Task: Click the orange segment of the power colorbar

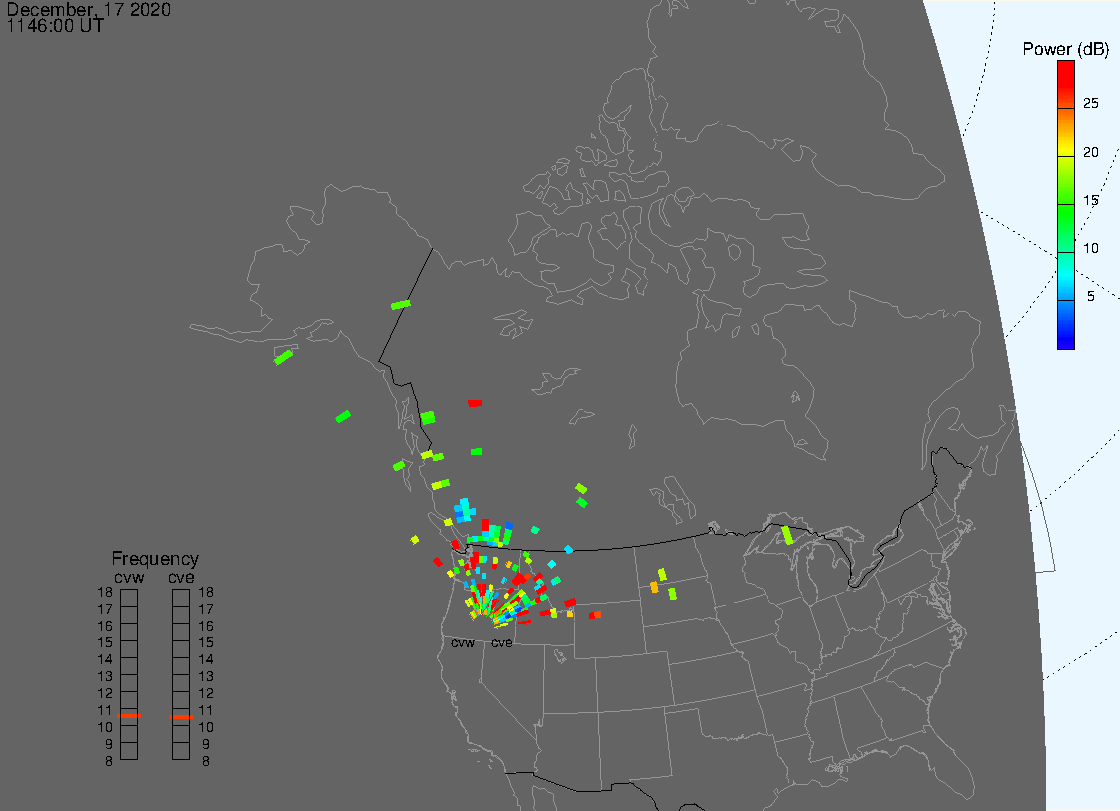Action: tap(1066, 132)
